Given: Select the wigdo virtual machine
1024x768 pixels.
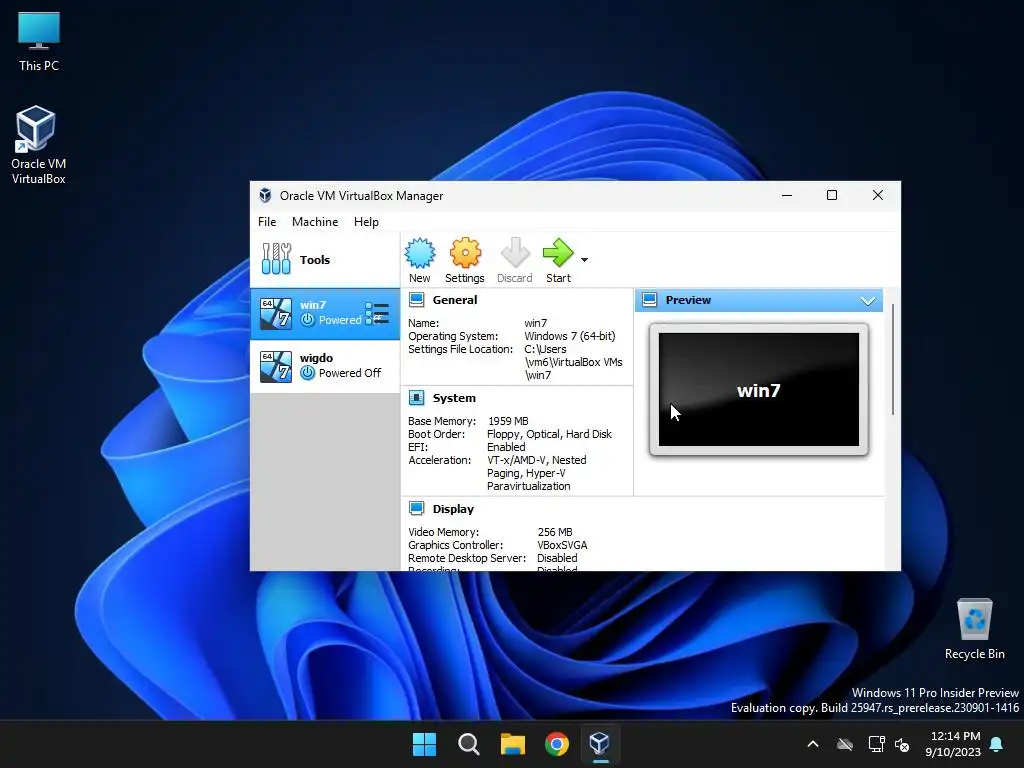Looking at the screenshot, I should tap(325, 366).
